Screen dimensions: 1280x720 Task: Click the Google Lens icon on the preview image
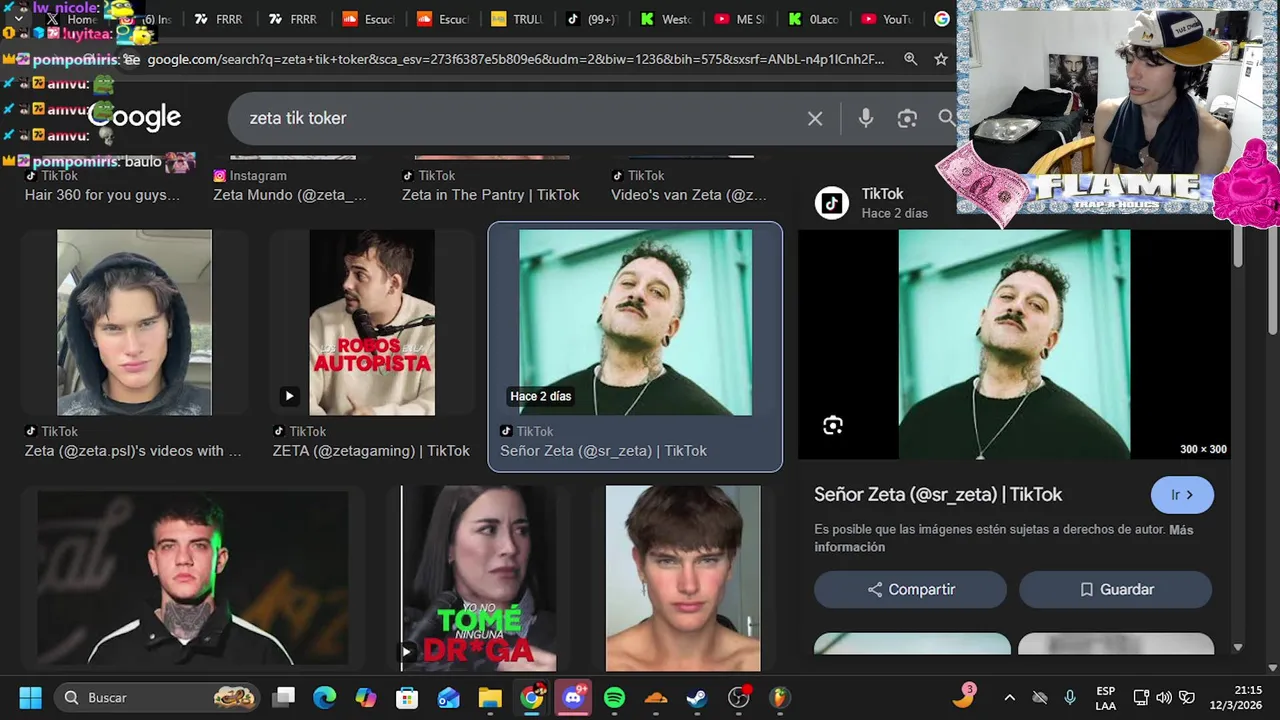click(x=833, y=426)
